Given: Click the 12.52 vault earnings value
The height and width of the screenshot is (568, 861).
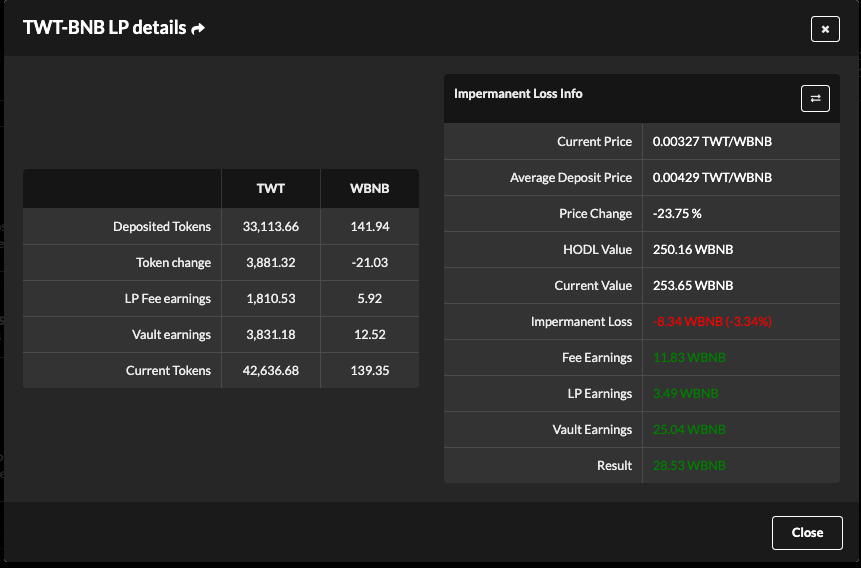Looking at the screenshot, I should (370, 335).
